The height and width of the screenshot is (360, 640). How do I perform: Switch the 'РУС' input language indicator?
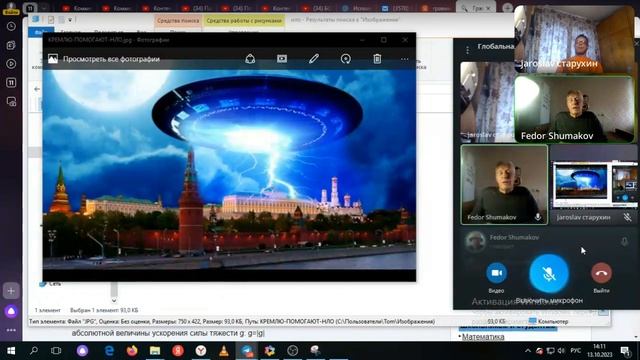[x=576, y=351]
